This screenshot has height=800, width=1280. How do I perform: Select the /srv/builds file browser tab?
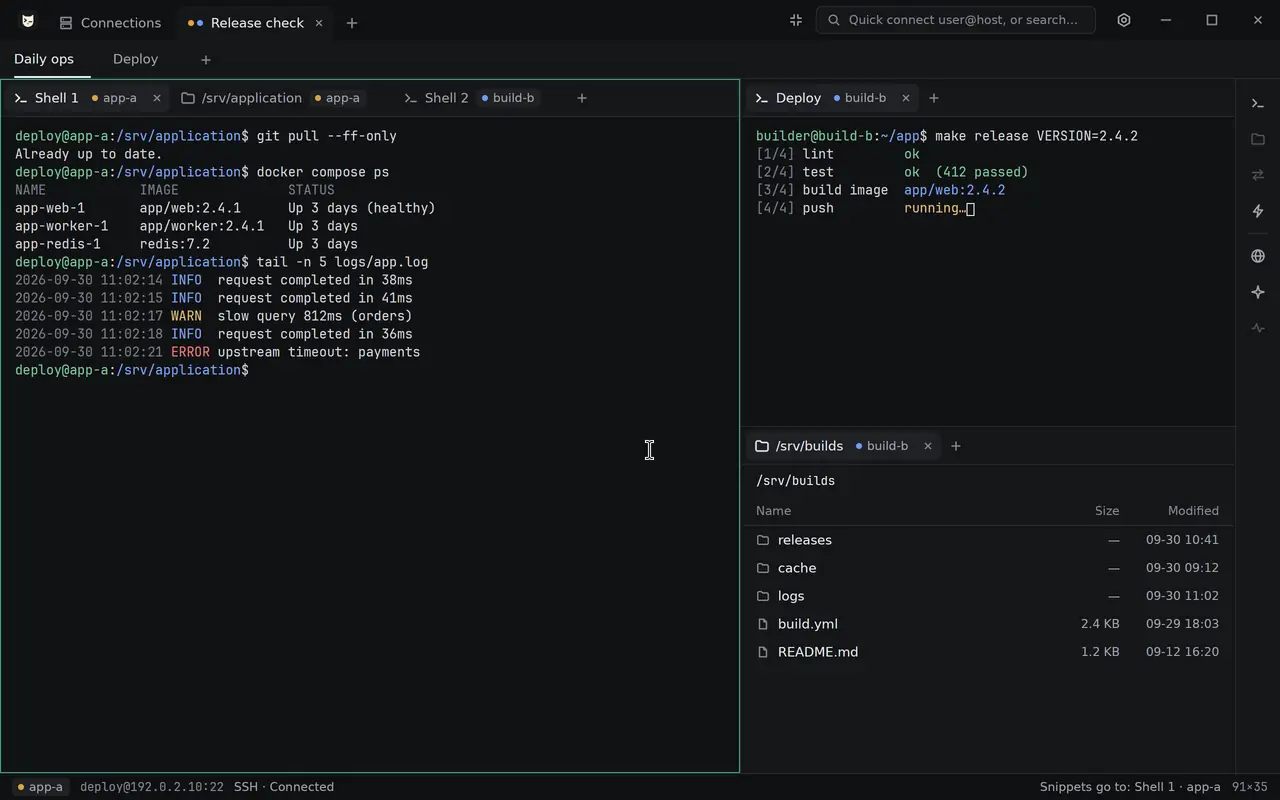click(843, 446)
